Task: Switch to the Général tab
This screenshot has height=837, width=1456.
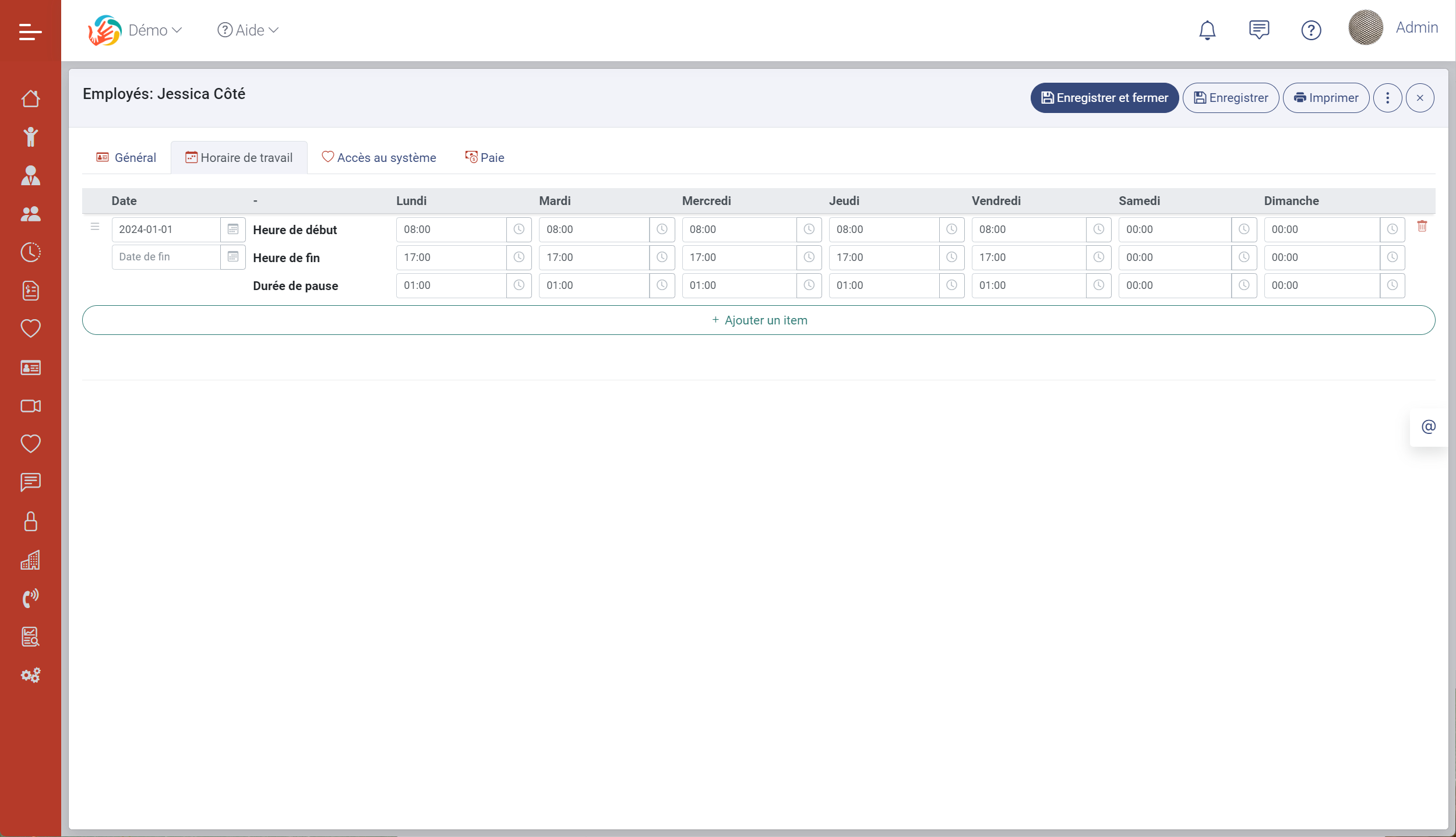Action: 126,158
